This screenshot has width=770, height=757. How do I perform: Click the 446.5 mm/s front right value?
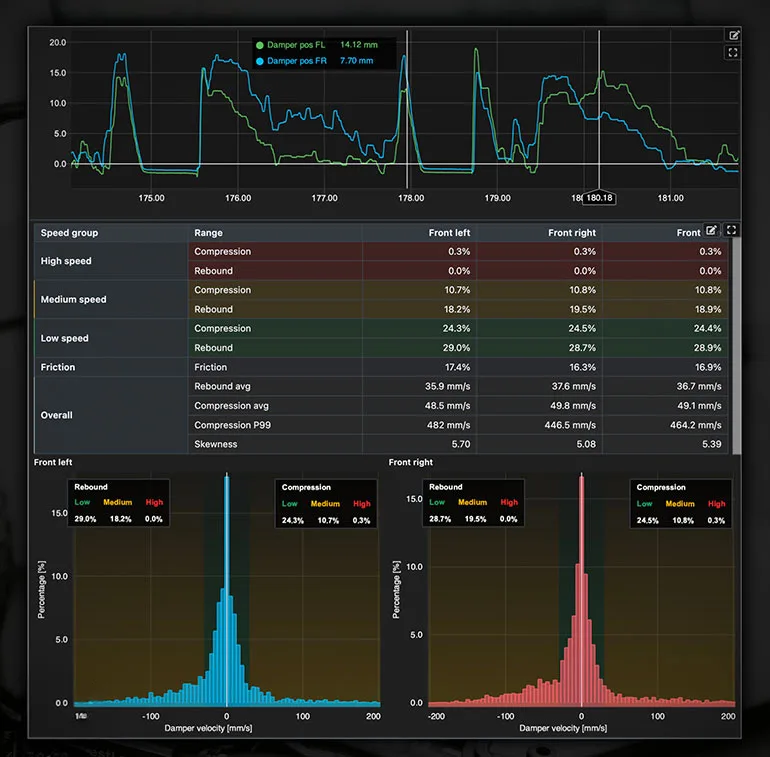click(x=570, y=425)
